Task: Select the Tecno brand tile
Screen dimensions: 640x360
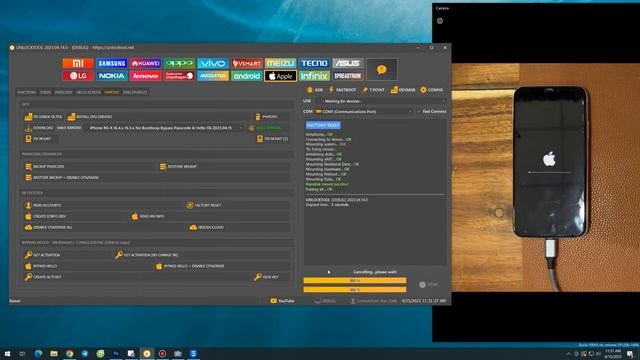Action: (x=314, y=63)
